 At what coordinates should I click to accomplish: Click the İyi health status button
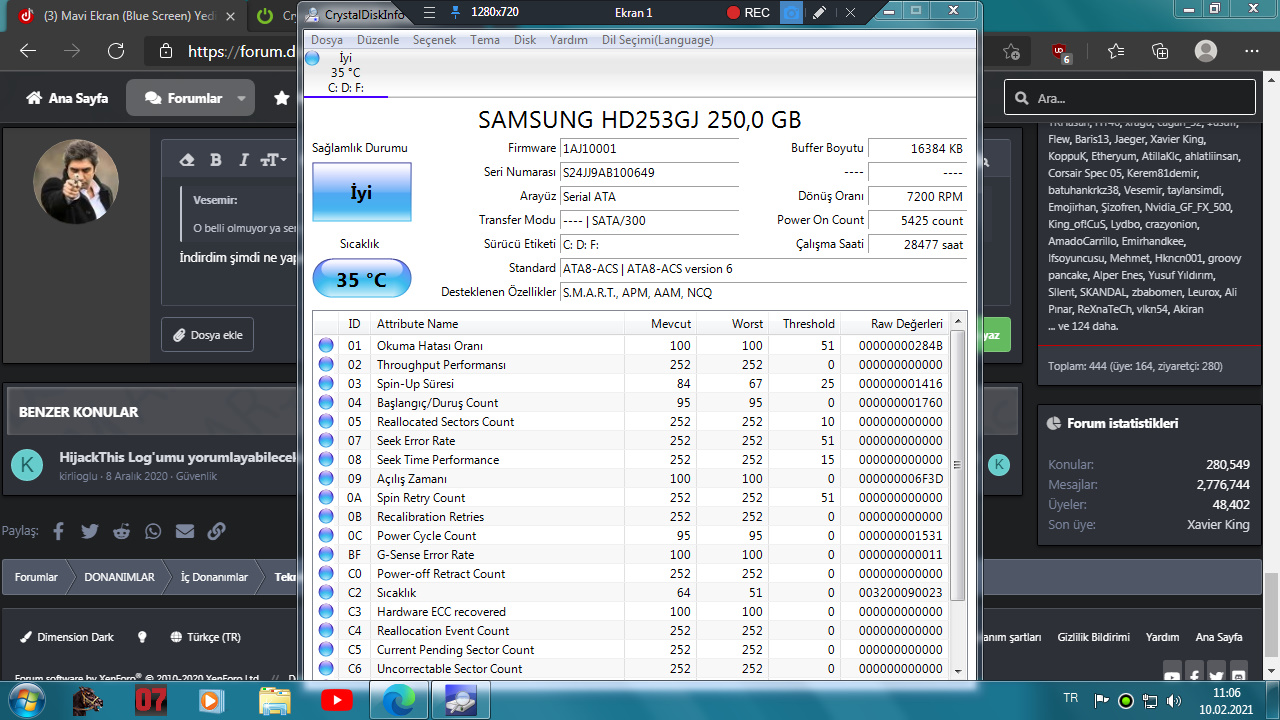pos(361,192)
